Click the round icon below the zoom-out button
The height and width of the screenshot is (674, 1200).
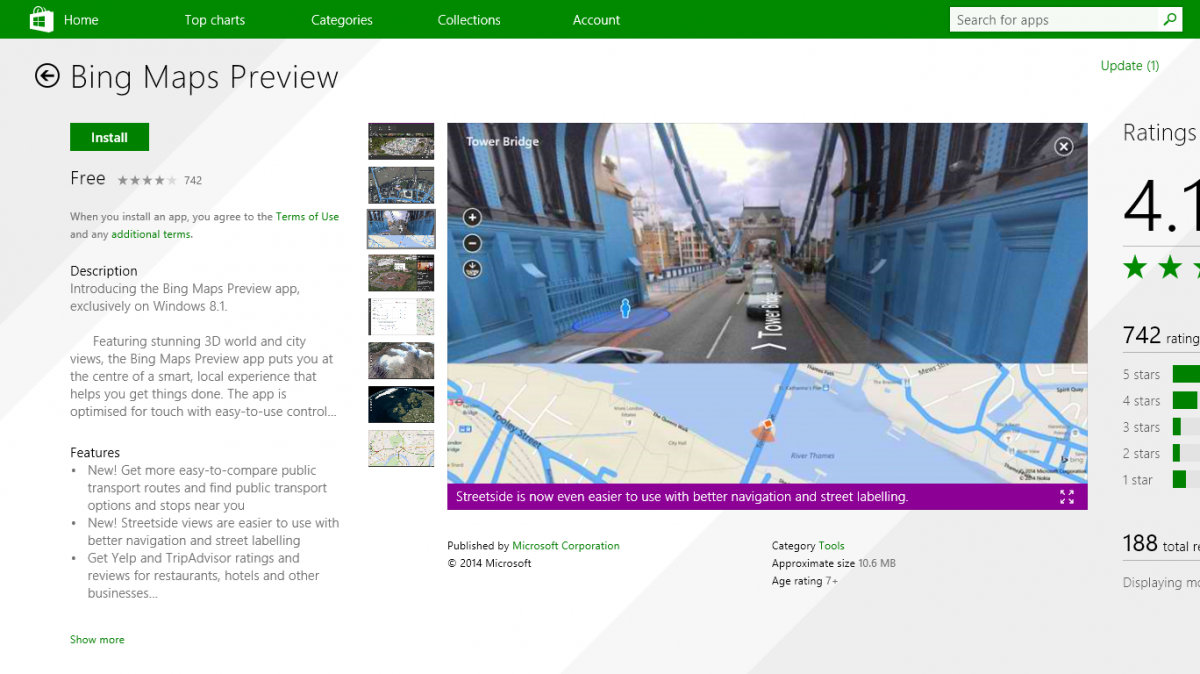point(473,268)
